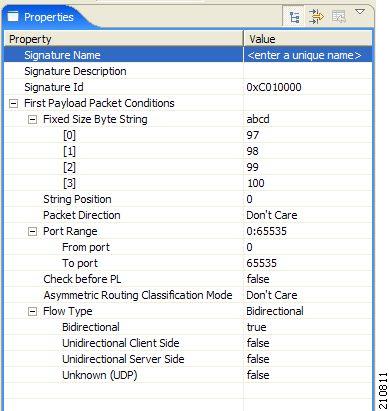Select Asymmetric Routing Classification Mode property
389x411 pixels.
(x=138, y=295)
